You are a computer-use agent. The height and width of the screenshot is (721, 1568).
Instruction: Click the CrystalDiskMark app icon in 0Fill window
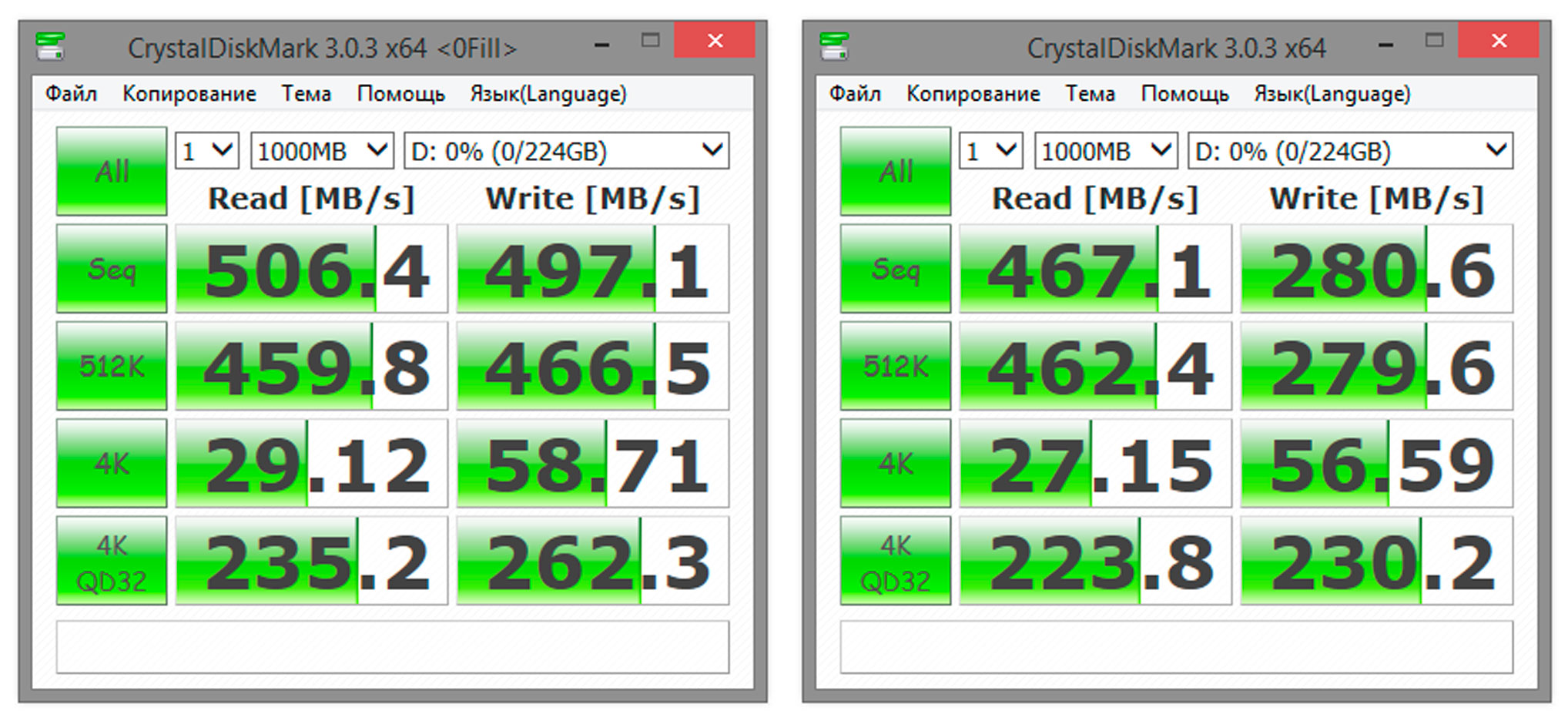(x=51, y=46)
